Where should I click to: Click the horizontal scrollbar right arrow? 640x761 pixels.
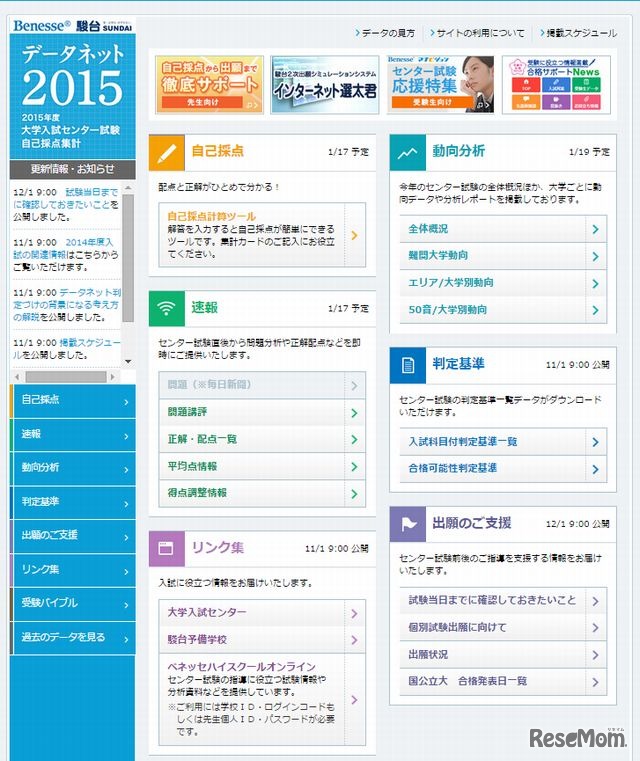click(113, 377)
